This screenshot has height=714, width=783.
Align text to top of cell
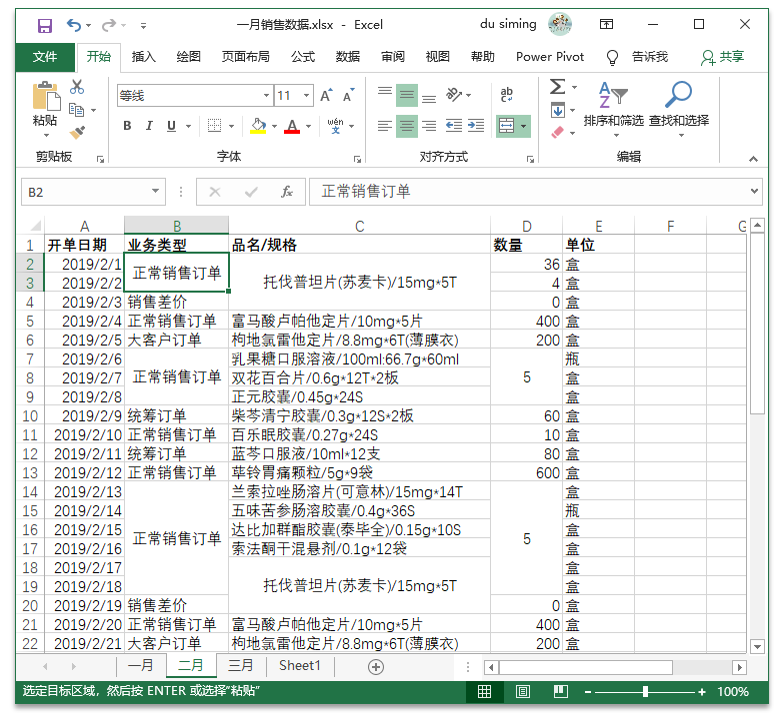[x=385, y=94]
